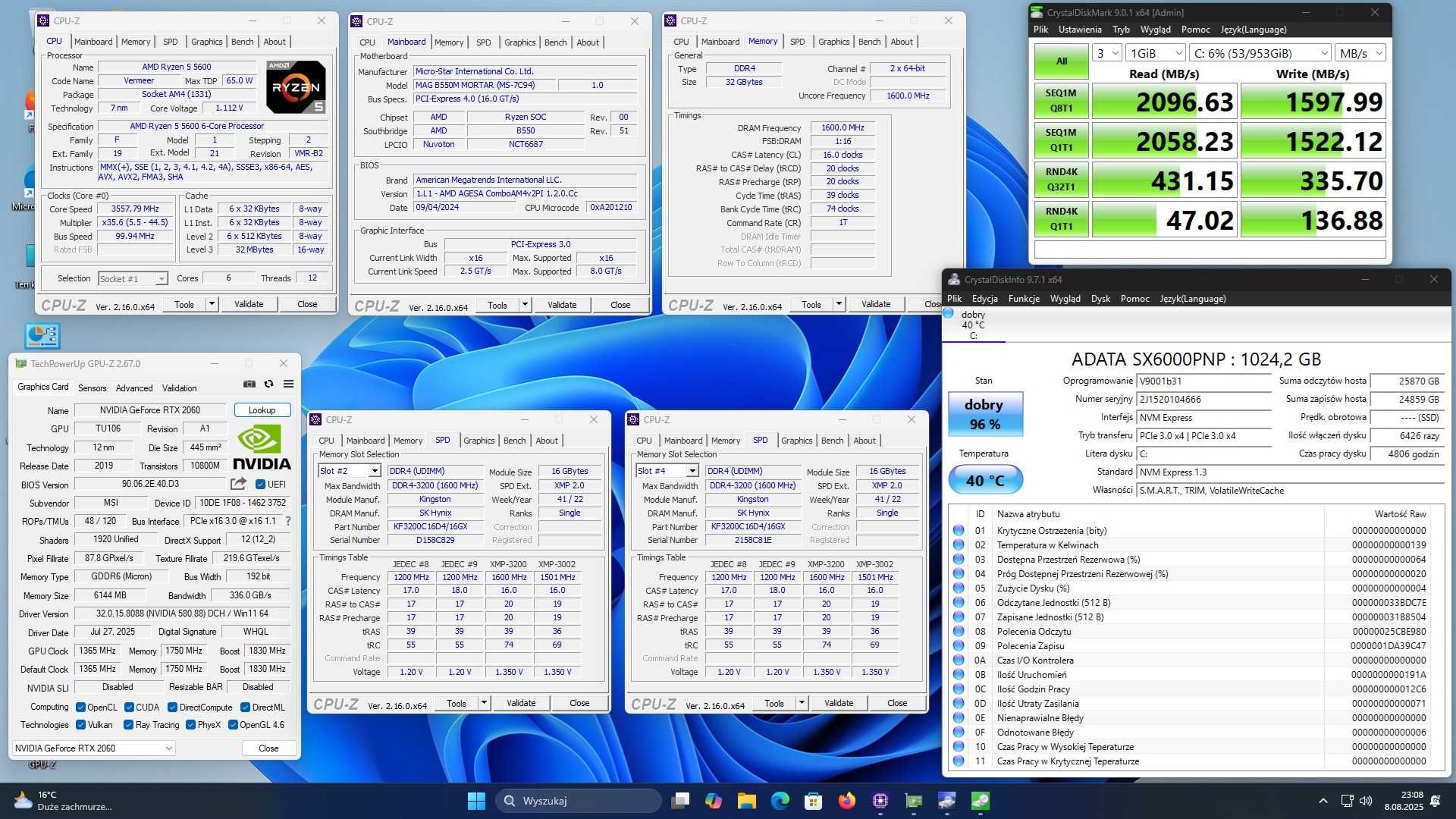
Task: Open Microsoft Store from the taskbar
Action: [814, 801]
